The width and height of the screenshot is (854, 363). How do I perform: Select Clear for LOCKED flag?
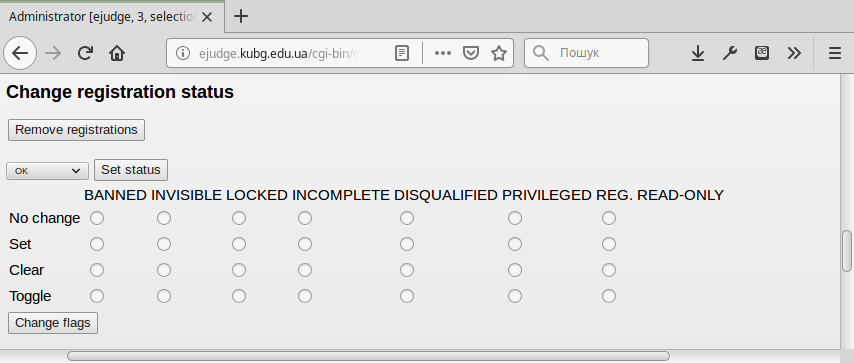click(x=239, y=270)
